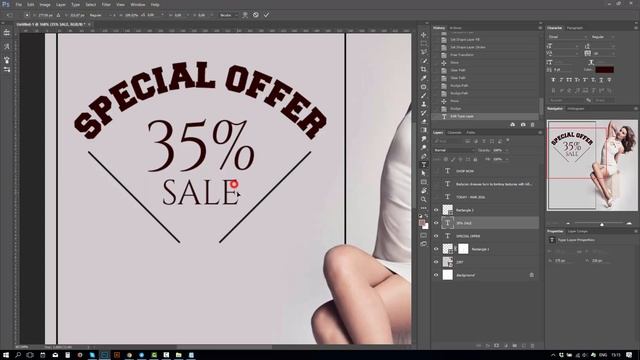This screenshot has height=360, width=640.
Task: Select the Move tool in the toolbar
Action: point(424,35)
